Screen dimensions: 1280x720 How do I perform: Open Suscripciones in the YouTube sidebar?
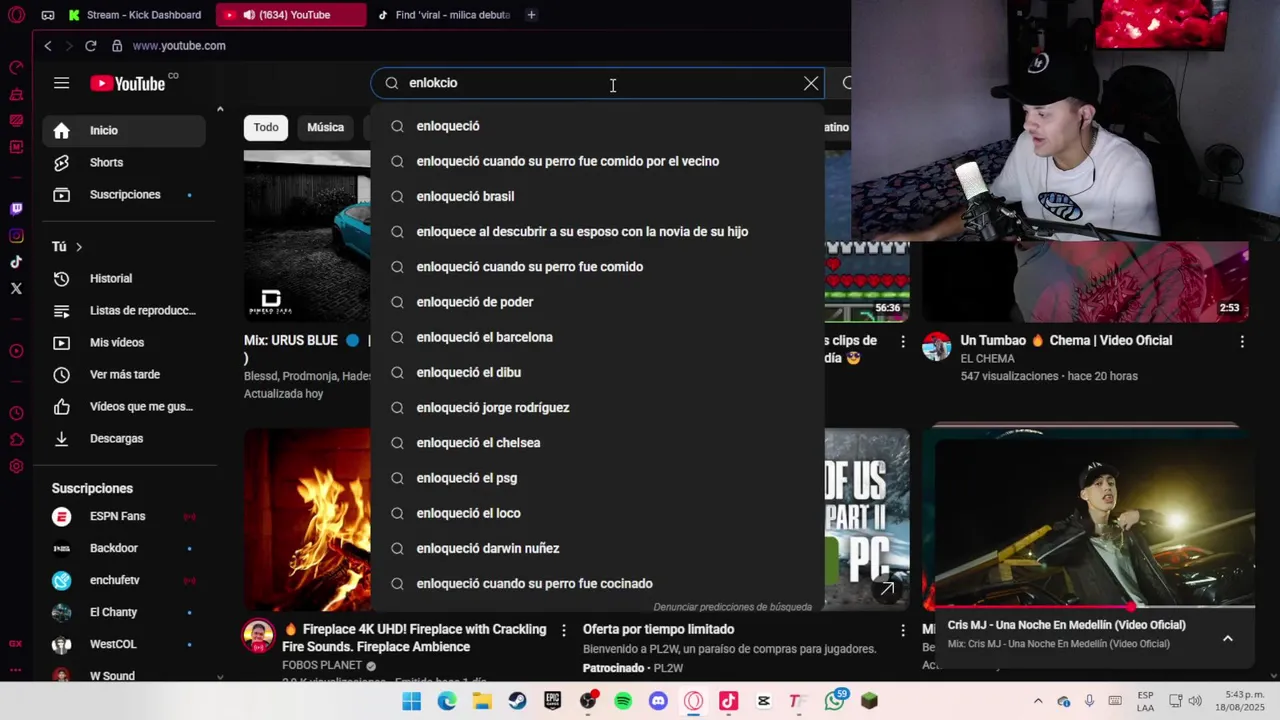tap(124, 194)
